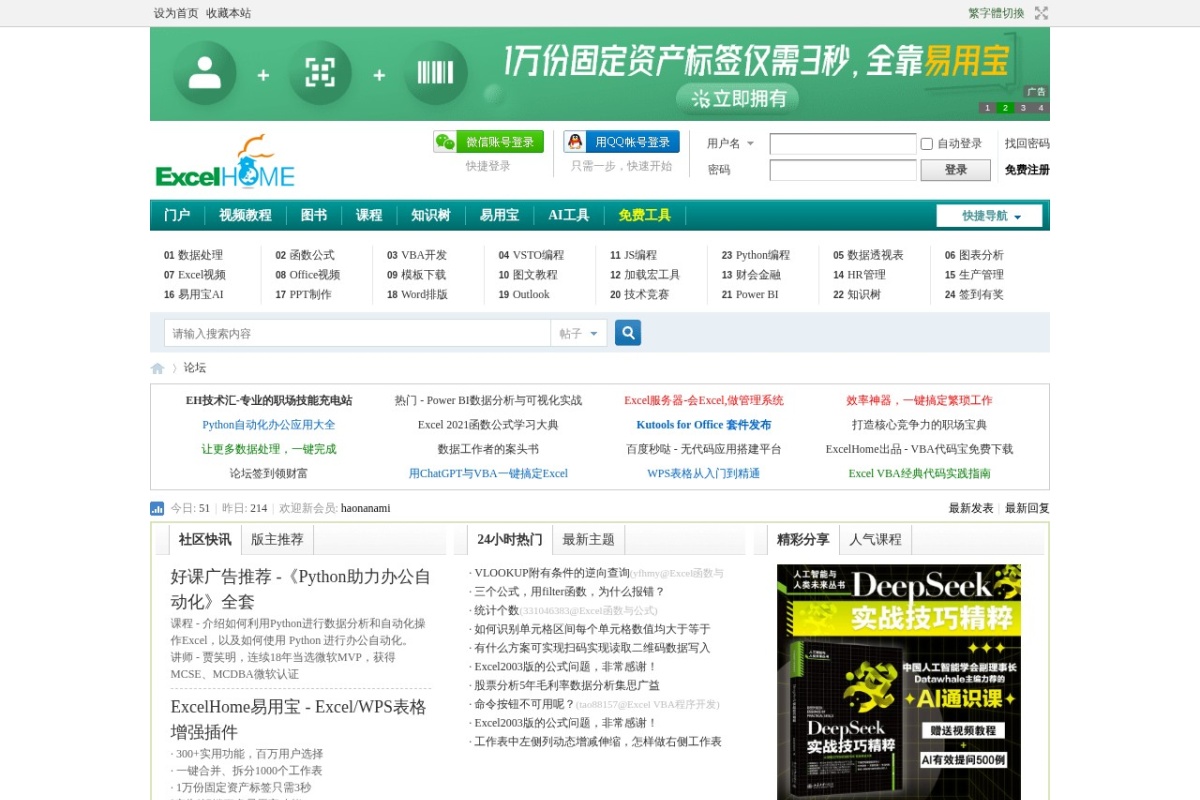Open the 图书 nav menu
This screenshot has width=1200, height=800.
tap(314, 215)
